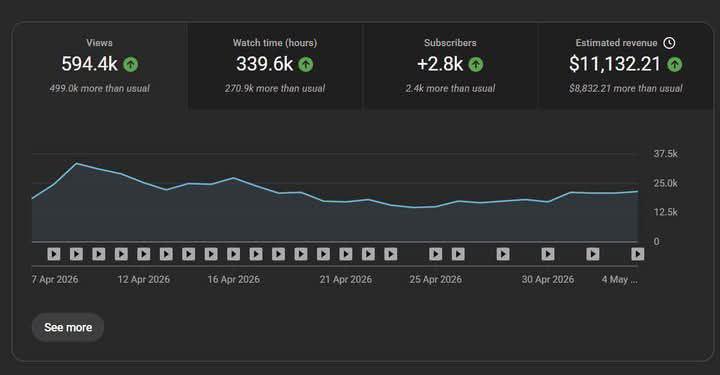Screen dimensions: 720x375
Task: Open the video marker just after the 12 Apr marker
Action: tap(166, 254)
